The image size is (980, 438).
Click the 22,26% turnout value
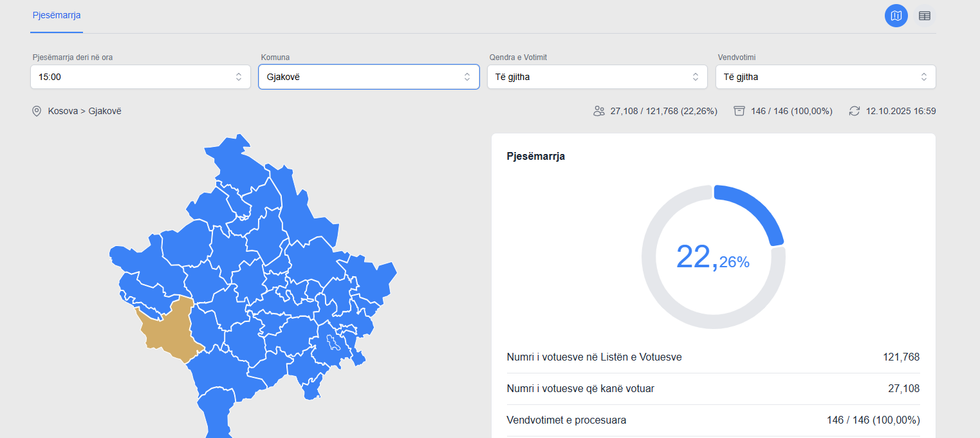pos(713,257)
